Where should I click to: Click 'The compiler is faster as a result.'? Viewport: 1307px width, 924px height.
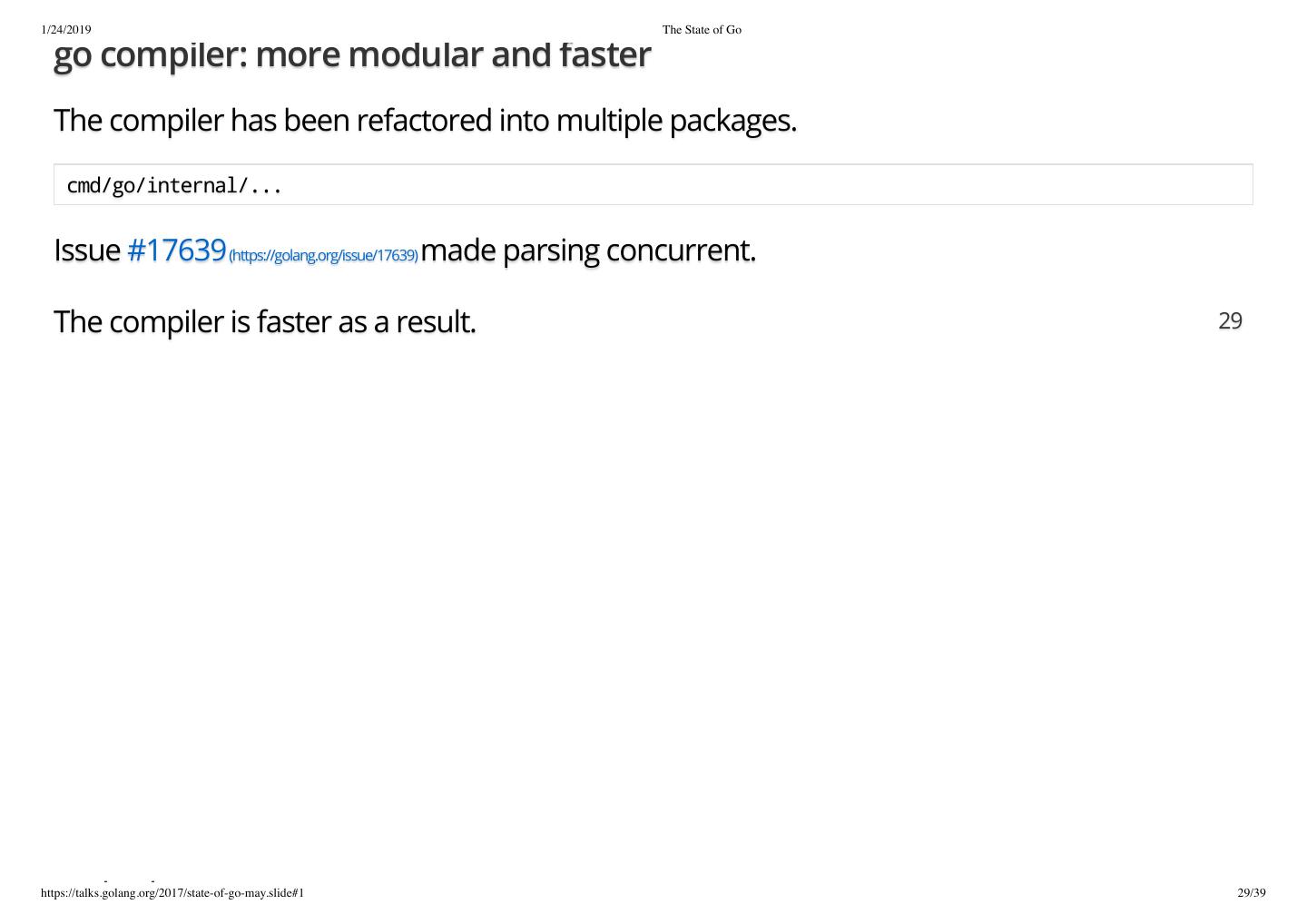point(264,321)
